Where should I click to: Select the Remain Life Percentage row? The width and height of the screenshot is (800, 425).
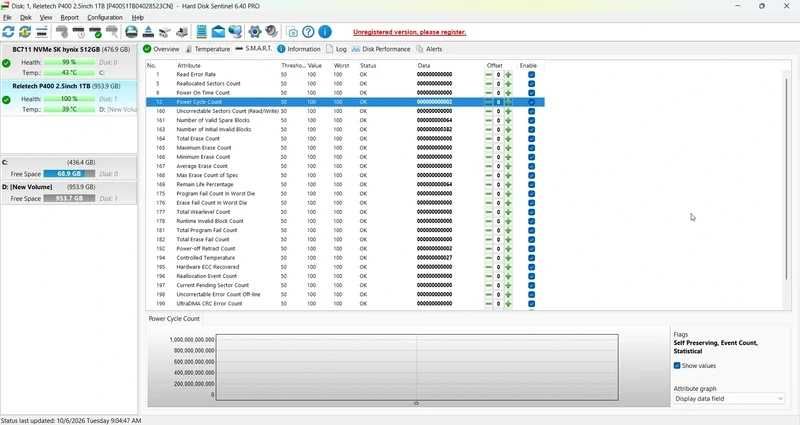tap(345, 185)
